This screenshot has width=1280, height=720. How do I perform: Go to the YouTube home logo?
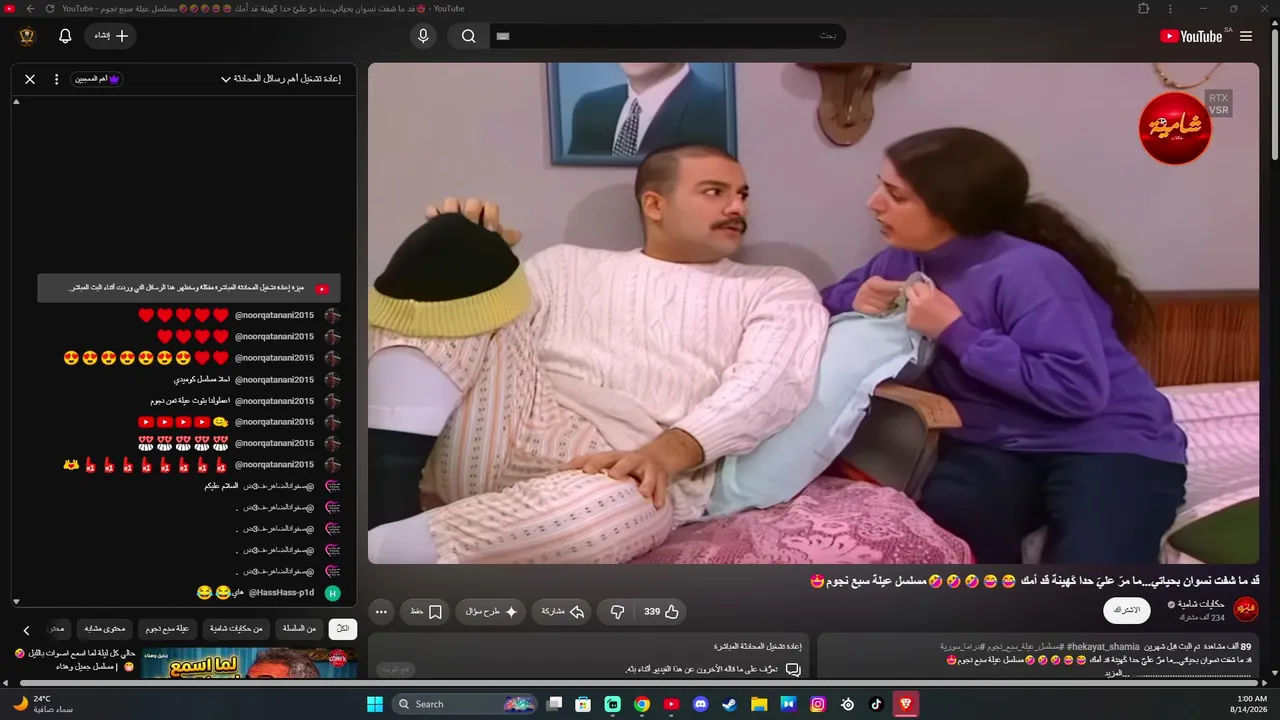pos(1191,36)
